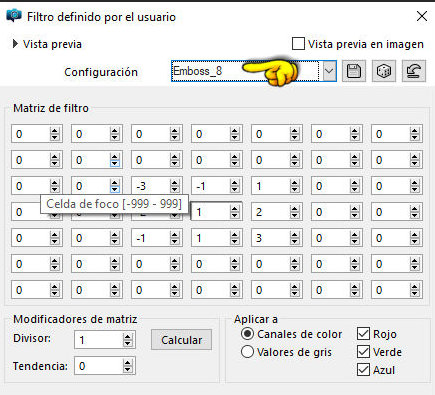Click the Calcular button
Viewport: 435px width, 395px height.
click(x=181, y=340)
